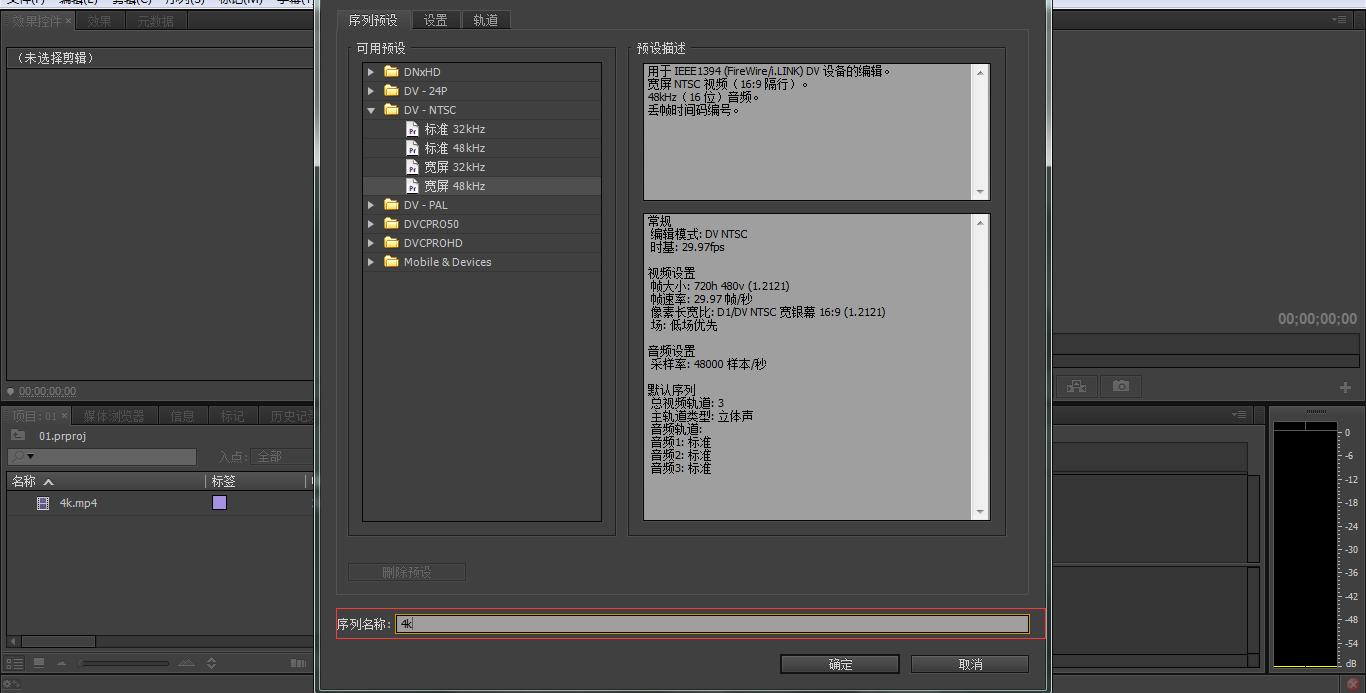Image resolution: width=1366 pixels, height=693 pixels.
Task: Click the 01.prproj parent folder icon
Action: pos(18,436)
